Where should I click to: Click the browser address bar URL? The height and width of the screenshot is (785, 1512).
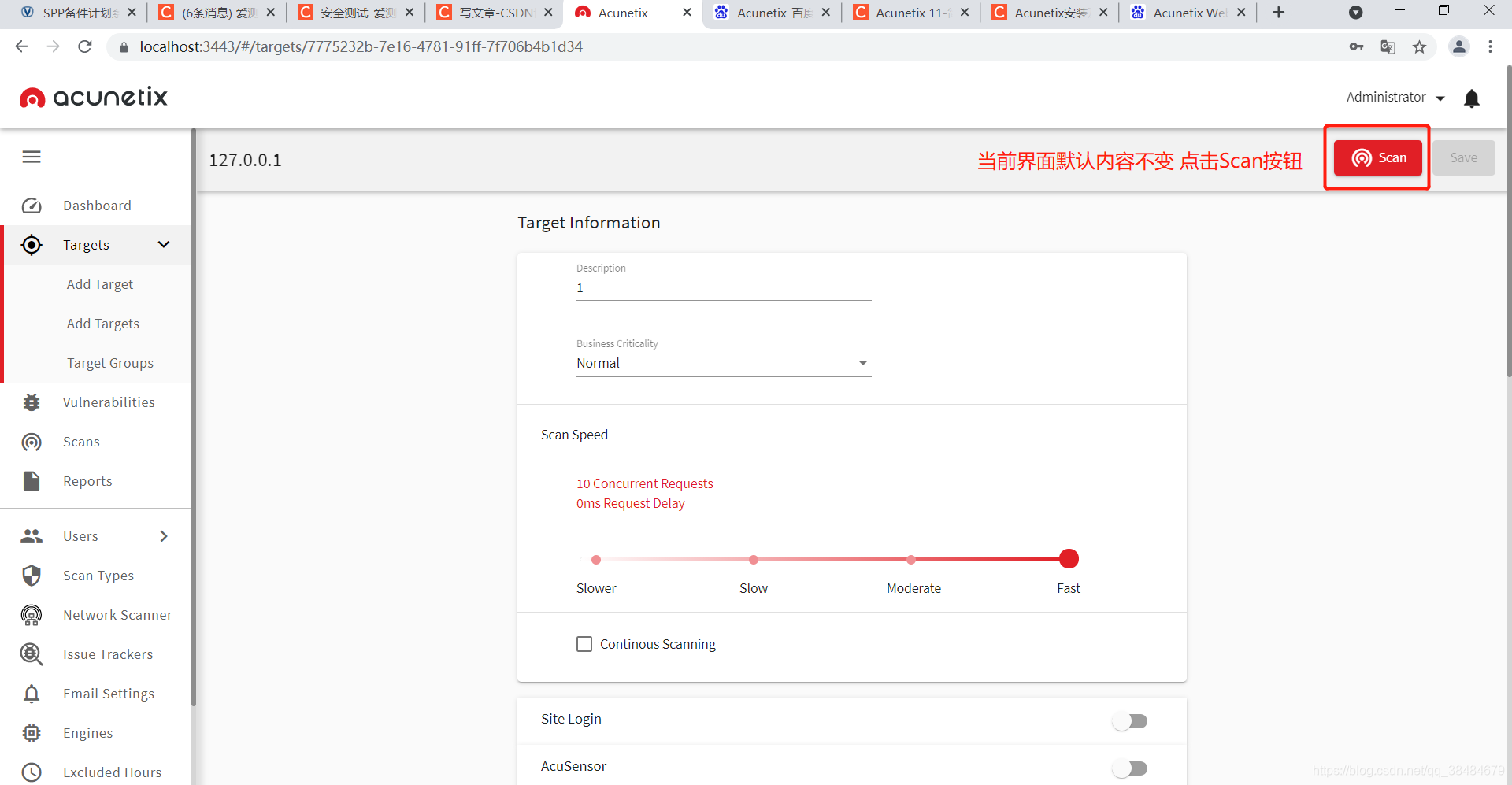tap(361, 46)
